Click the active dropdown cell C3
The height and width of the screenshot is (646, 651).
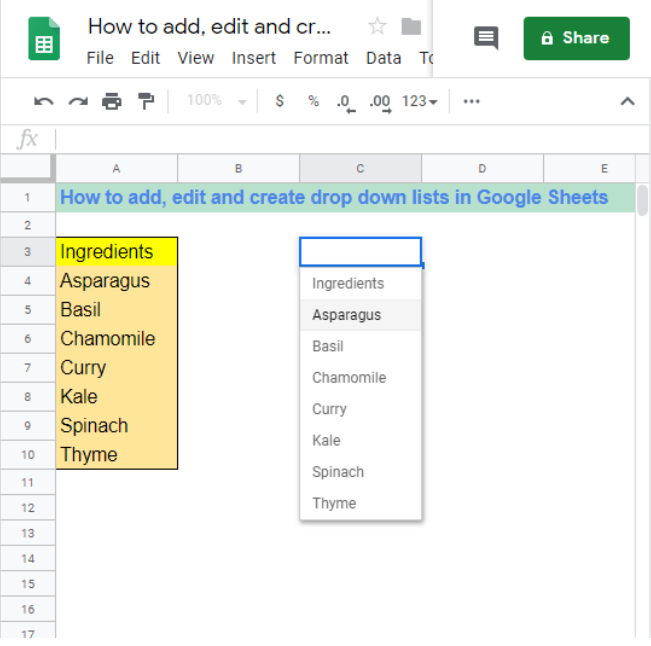click(x=360, y=252)
